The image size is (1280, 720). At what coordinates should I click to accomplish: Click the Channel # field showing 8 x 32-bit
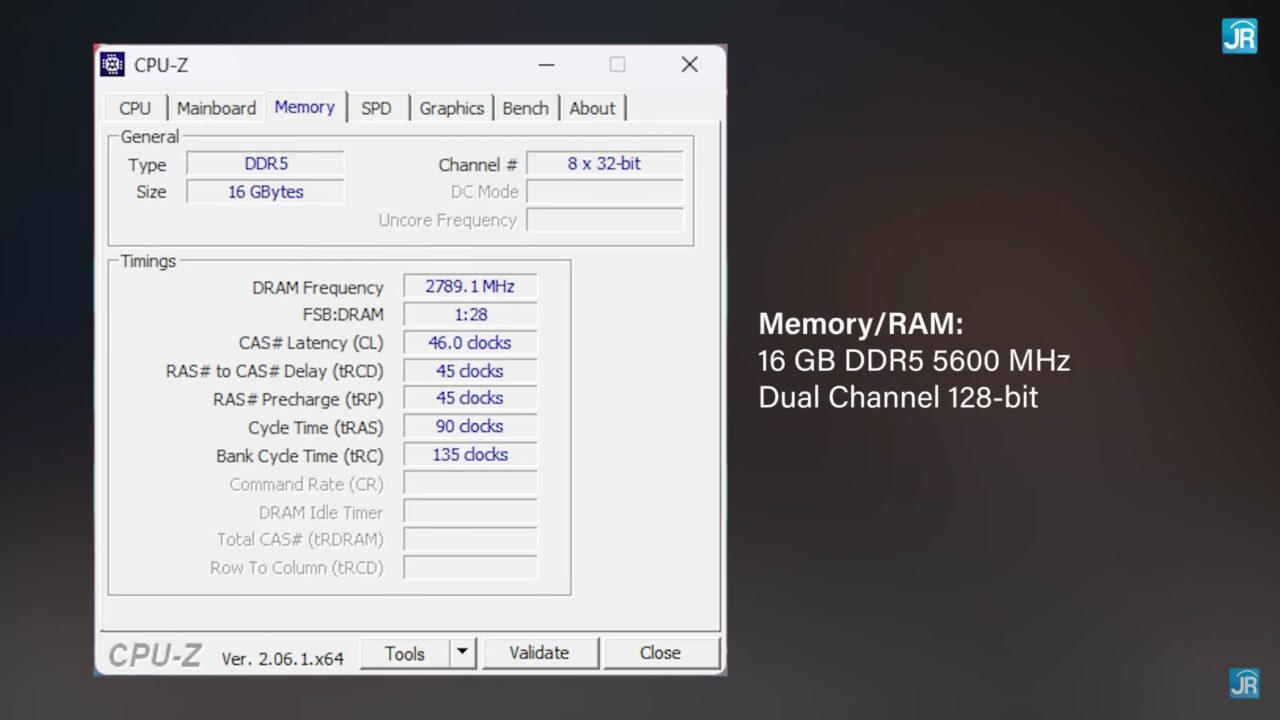(x=605, y=163)
